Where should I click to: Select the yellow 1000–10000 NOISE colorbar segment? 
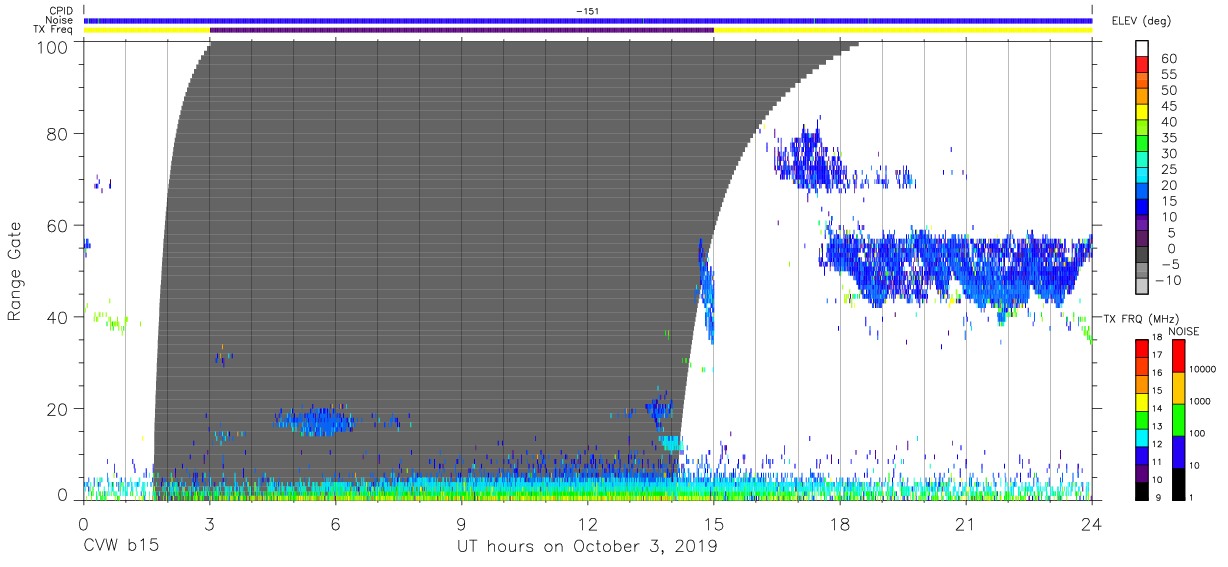pyautogui.click(x=1178, y=387)
